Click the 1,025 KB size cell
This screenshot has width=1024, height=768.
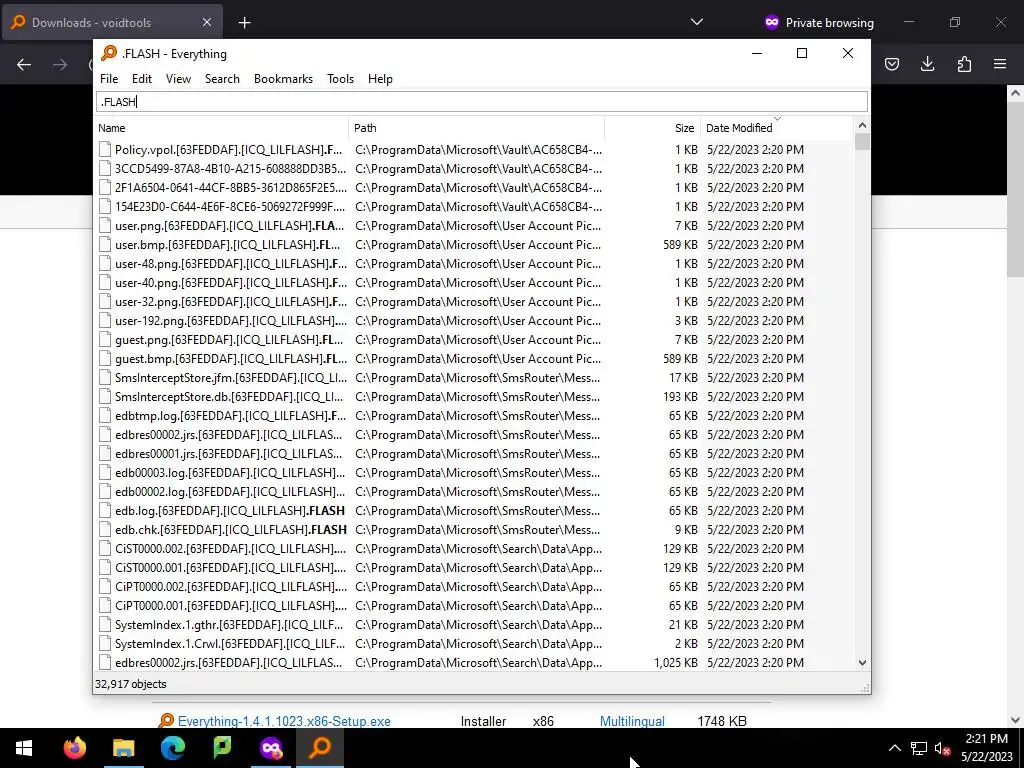pyautogui.click(x=676, y=663)
